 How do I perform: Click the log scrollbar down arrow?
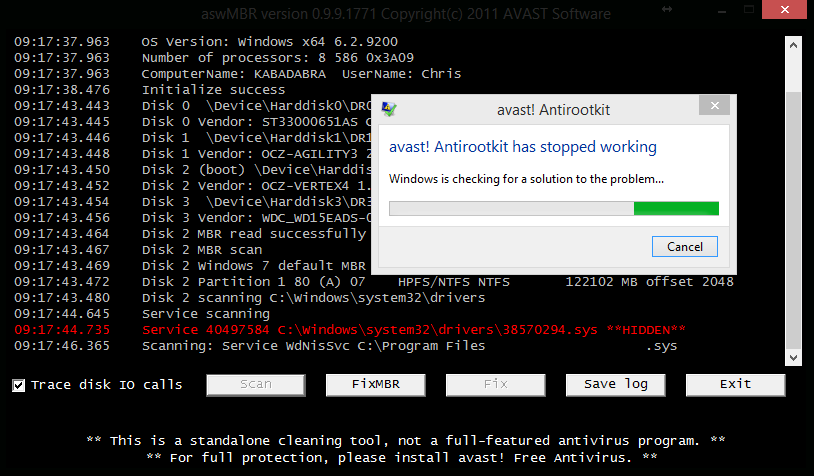[x=793, y=357]
